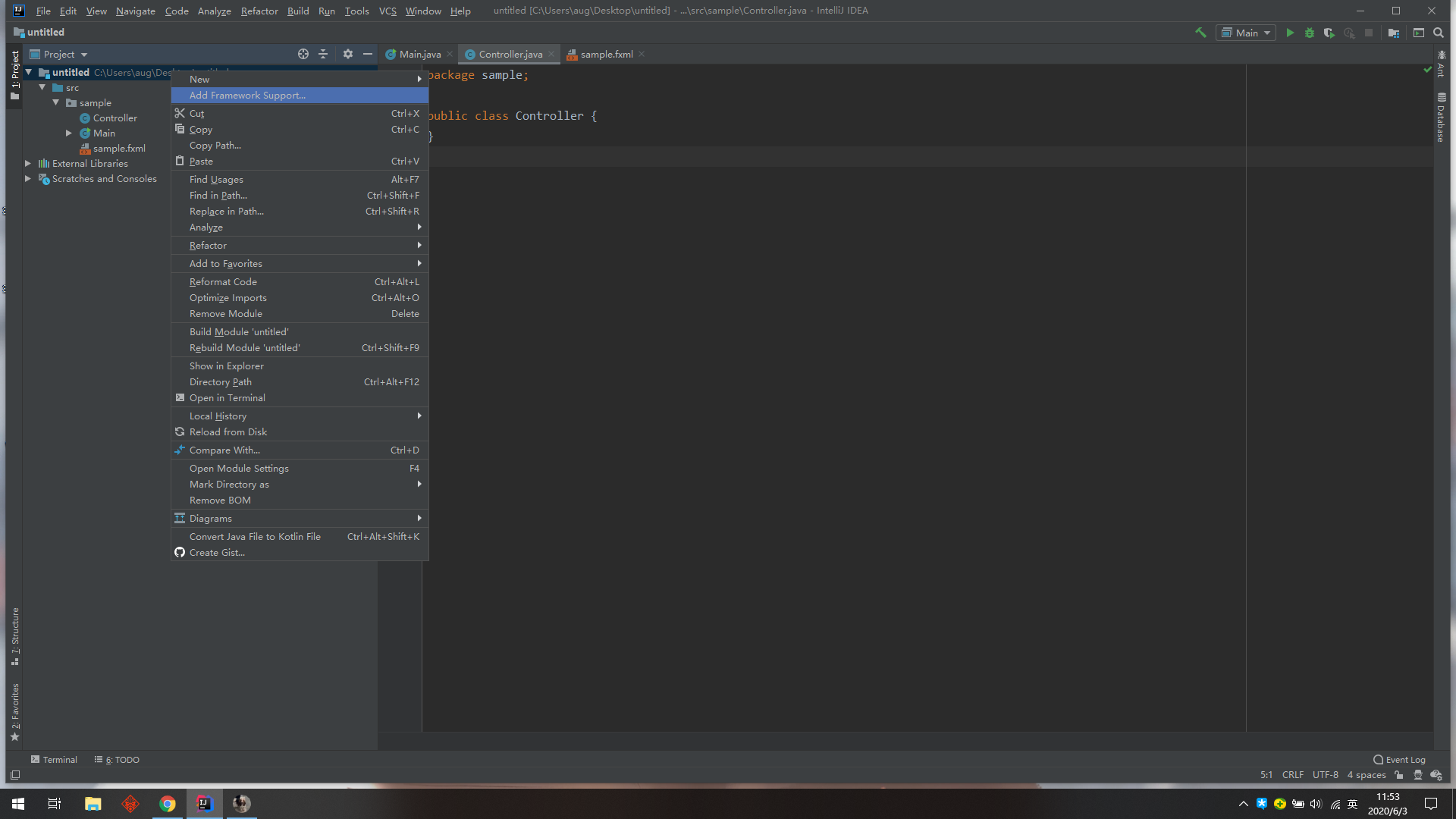The height and width of the screenshot is (819, 1456).
Task: Click the Debug bug icon
Action: pyautogui.click(x=1310, y=33)
